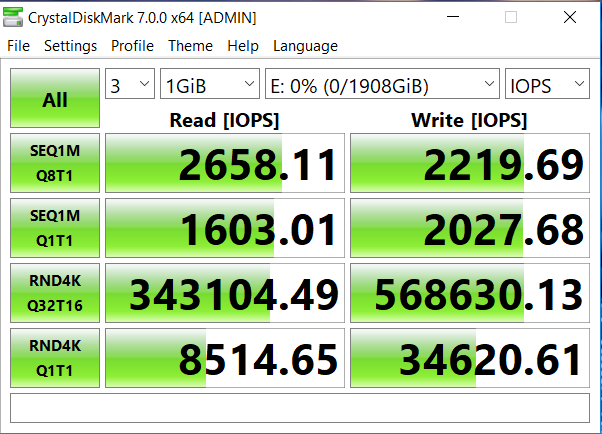Open the Theme menu
This screenshot has height=434, width=602.
(190, 46)
